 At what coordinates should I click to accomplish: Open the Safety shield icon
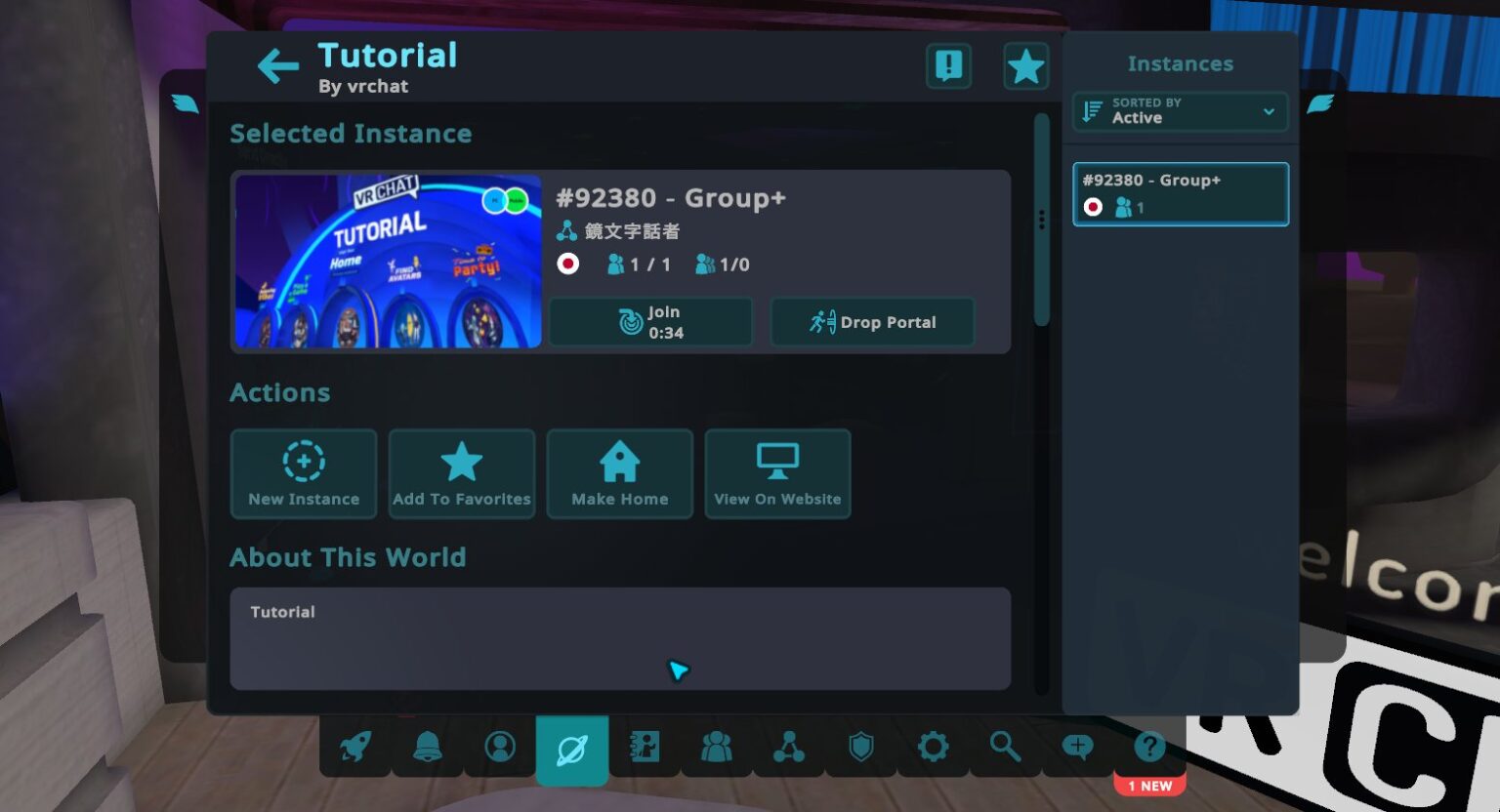[x=860, y=747]
